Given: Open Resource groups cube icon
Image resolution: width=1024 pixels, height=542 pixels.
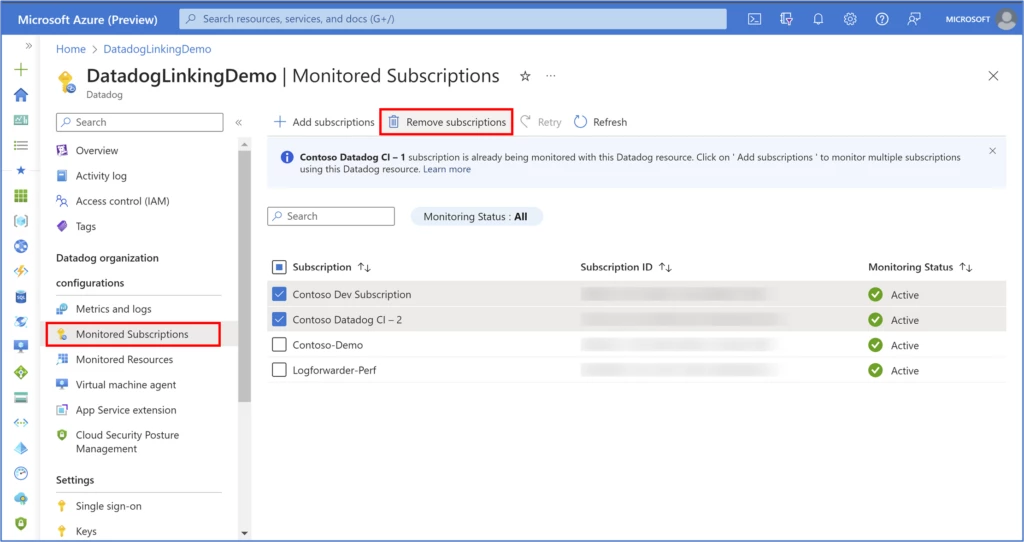Looking at the screenshot, I should [x=21, y=221].
